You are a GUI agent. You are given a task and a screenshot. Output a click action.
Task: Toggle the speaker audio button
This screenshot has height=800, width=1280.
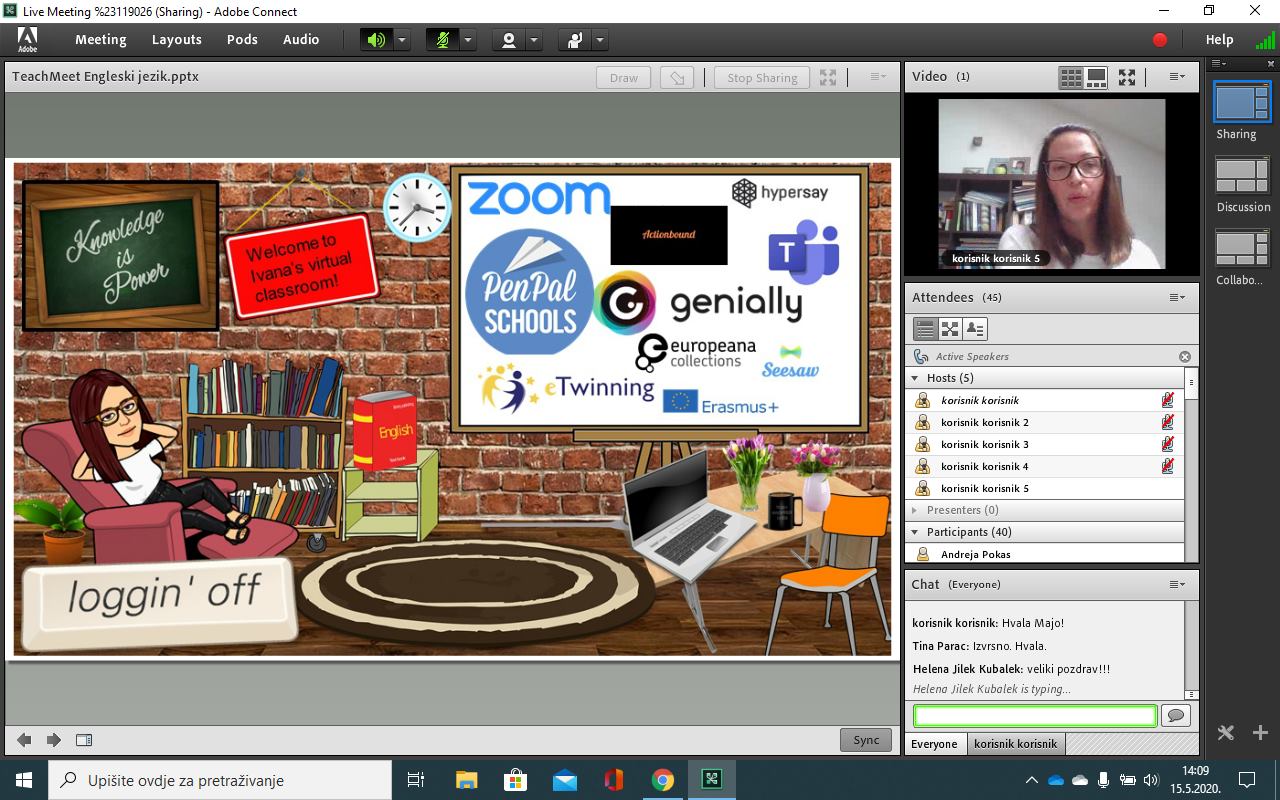(376, 40)
